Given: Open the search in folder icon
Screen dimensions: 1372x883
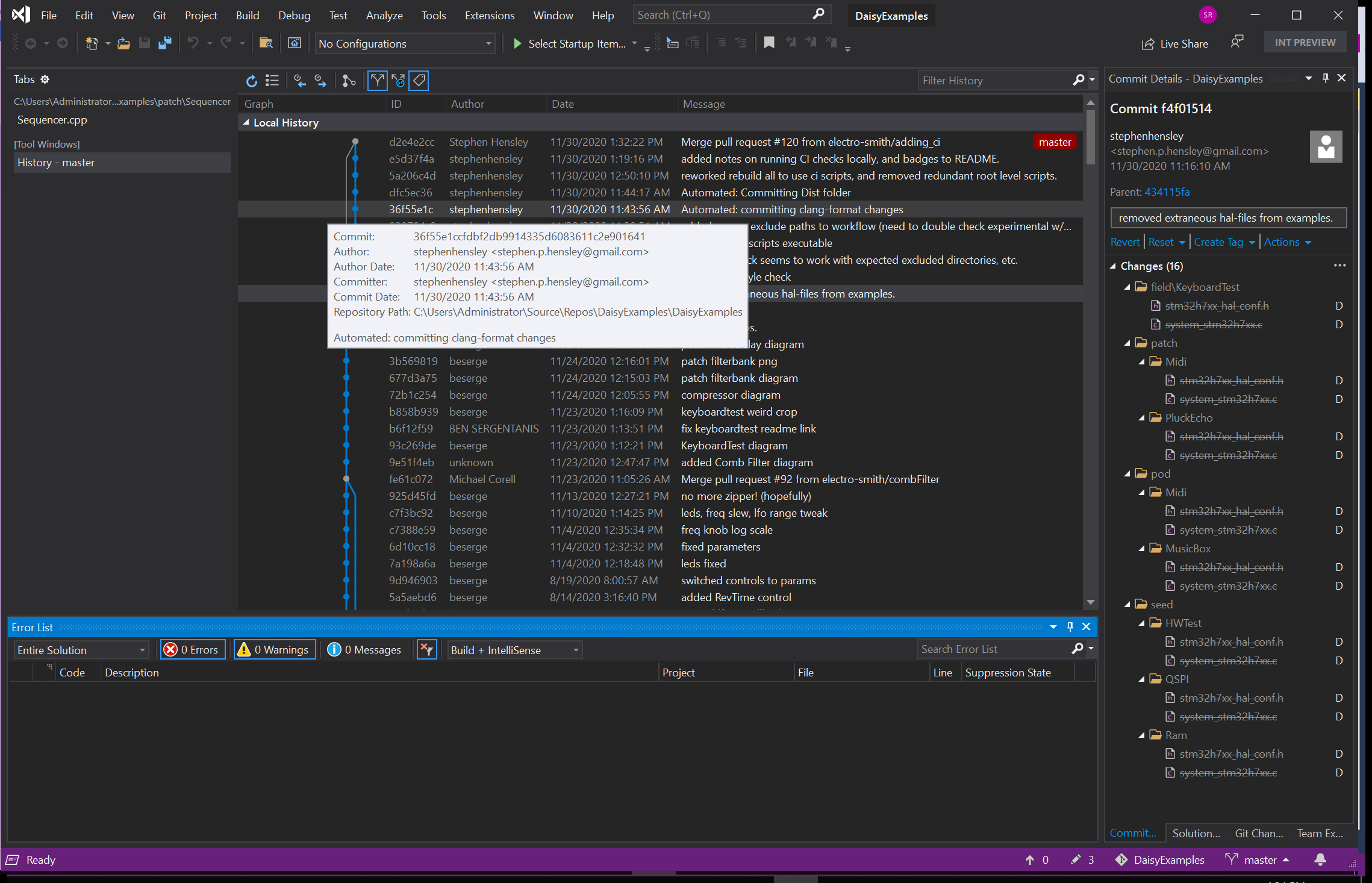Looking at the screenshot, I should coord(266,43).
